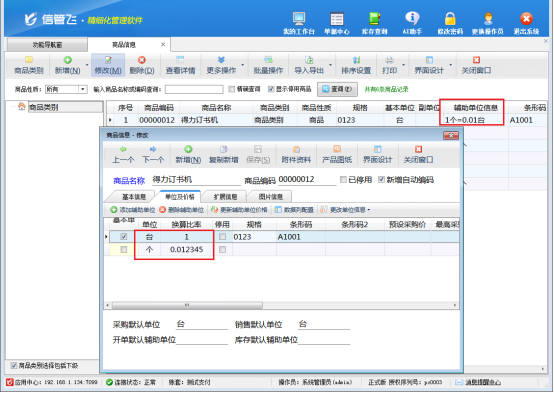
Task: Open 我的工作台 from the top header
Action: (x=299, y=23)
